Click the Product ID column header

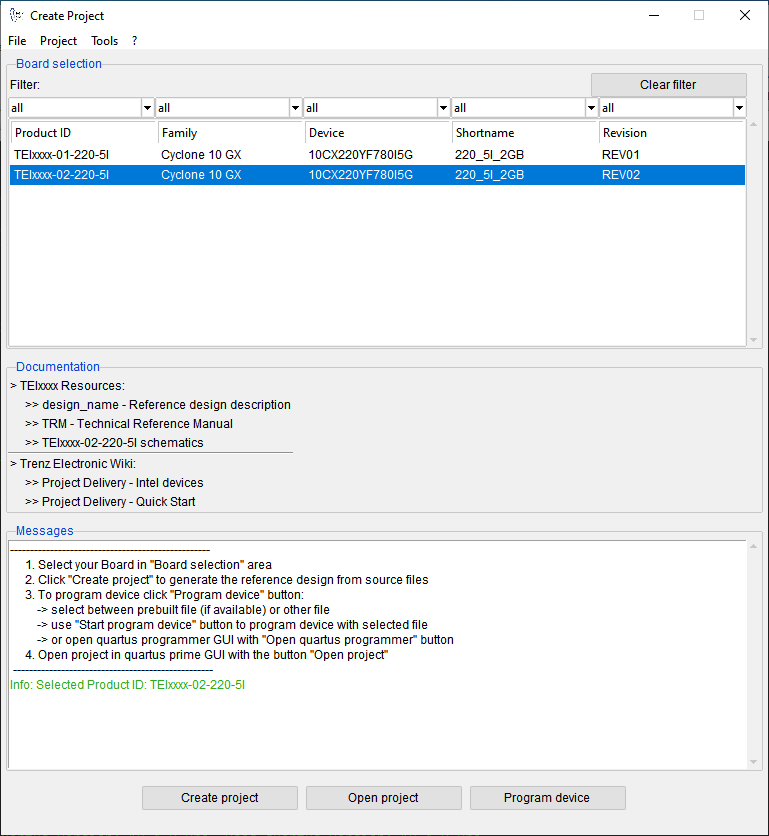tap(83, 133)
